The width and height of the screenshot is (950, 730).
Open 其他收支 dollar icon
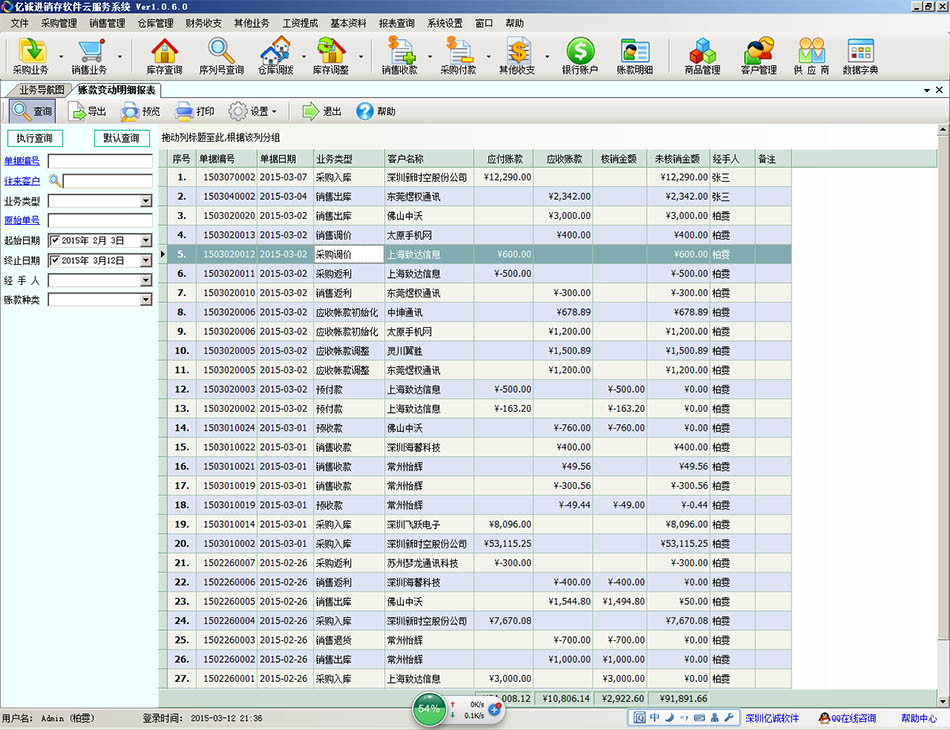517,56
